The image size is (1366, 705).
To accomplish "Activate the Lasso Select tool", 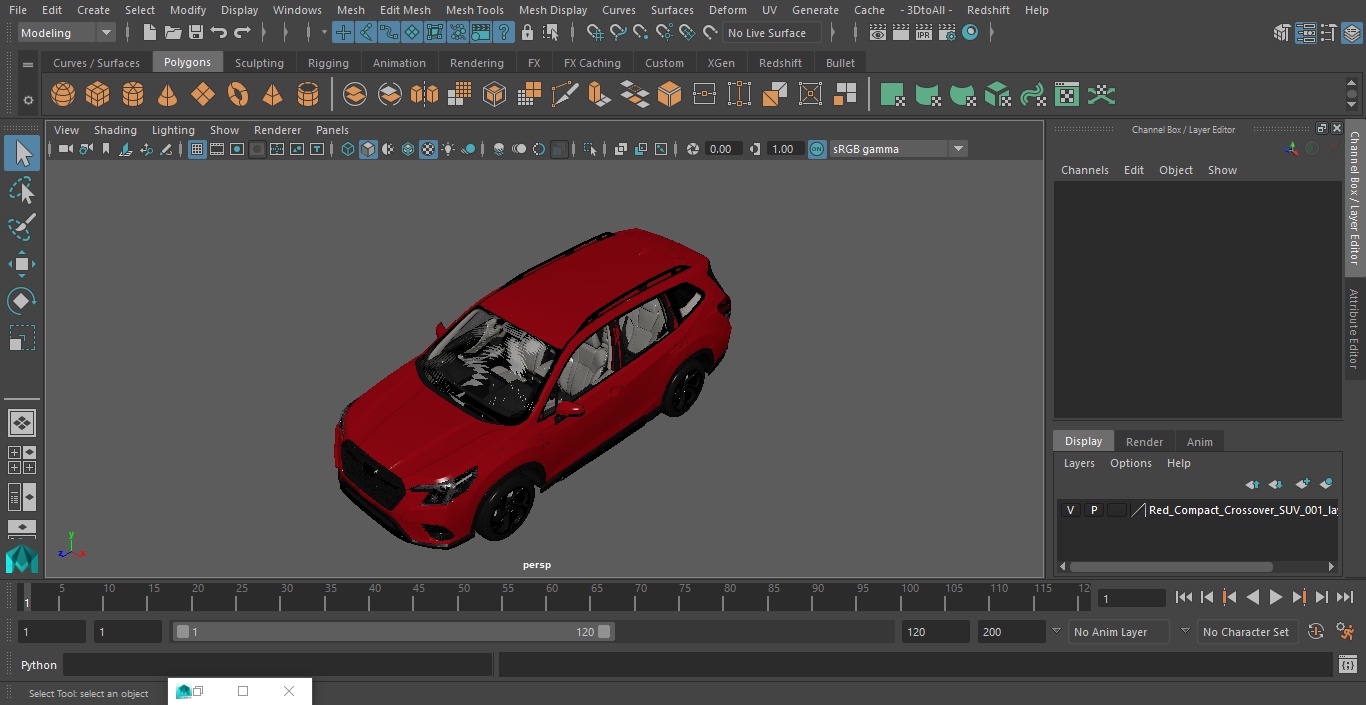I will [22, 190].
